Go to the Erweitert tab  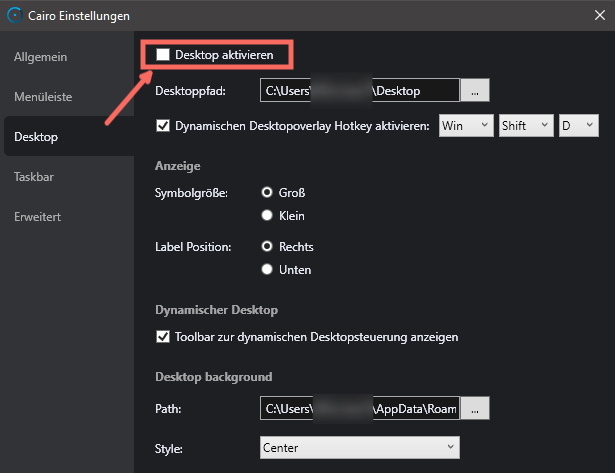pyautogui.click(x=37, y=217)
